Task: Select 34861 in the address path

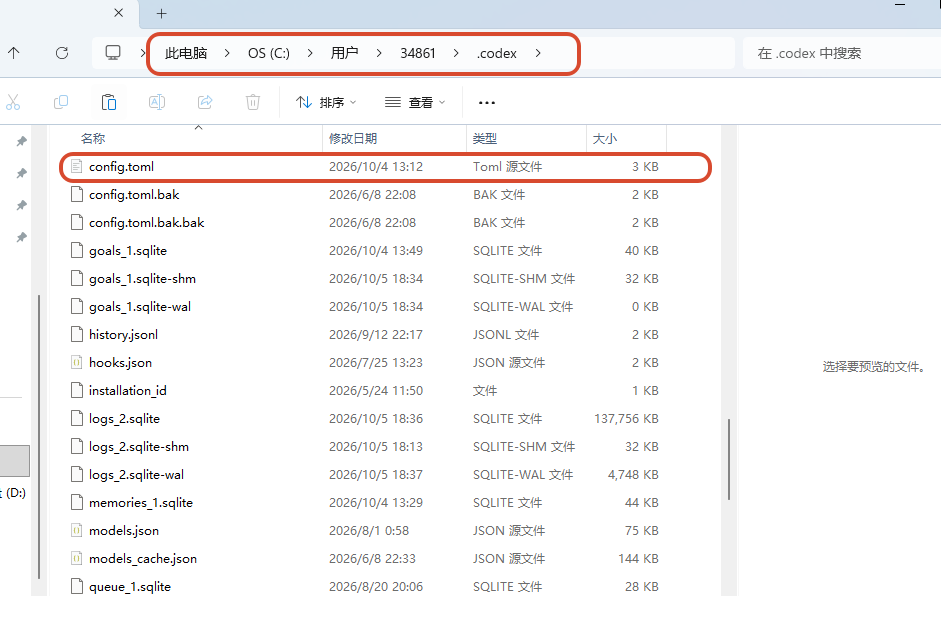Action: [418, 53]
